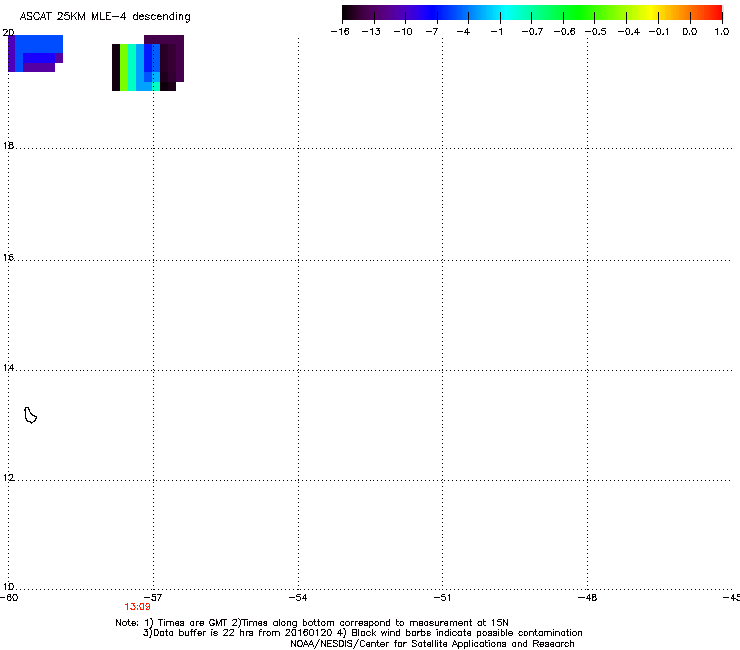740x650 pixels.
Task: Click the 1.0 color bar label
Action: coord(722,32)
